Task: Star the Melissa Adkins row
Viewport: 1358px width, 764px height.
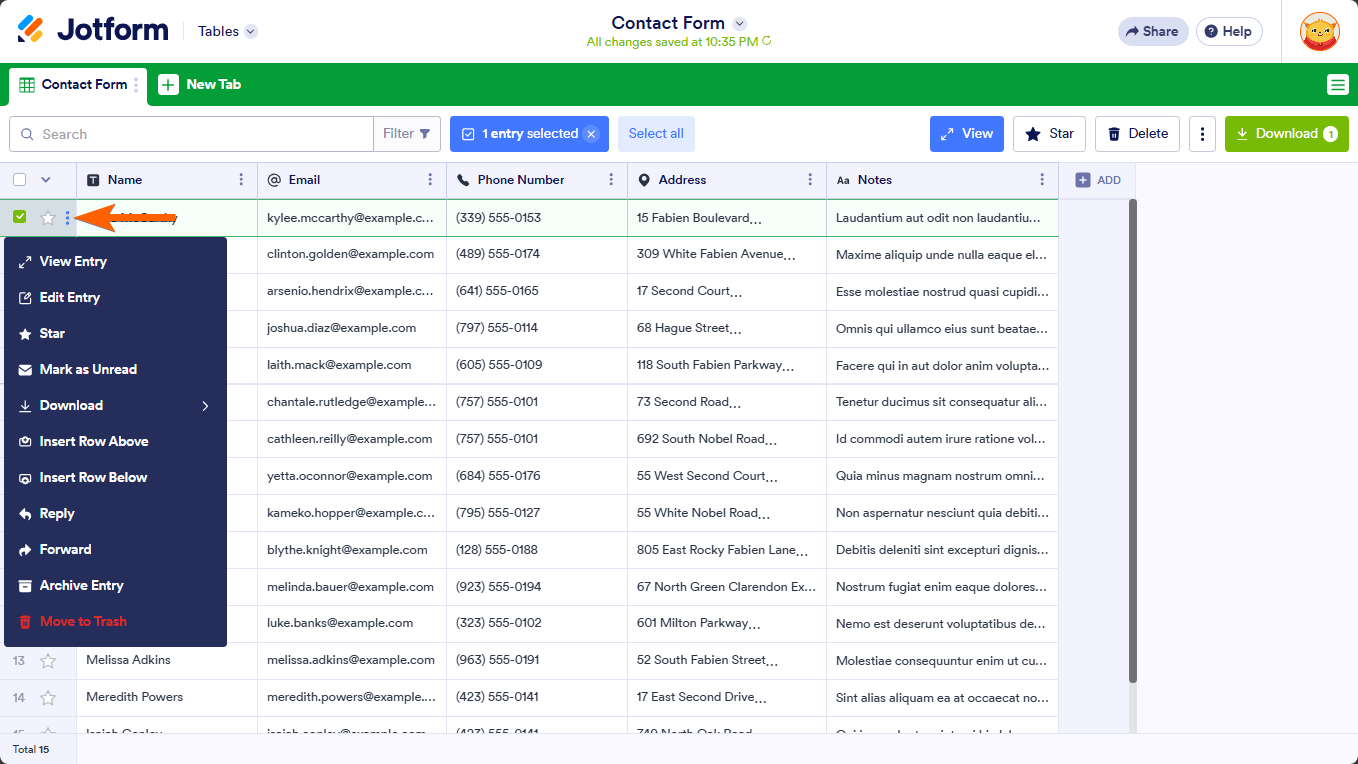Action: 46,660
